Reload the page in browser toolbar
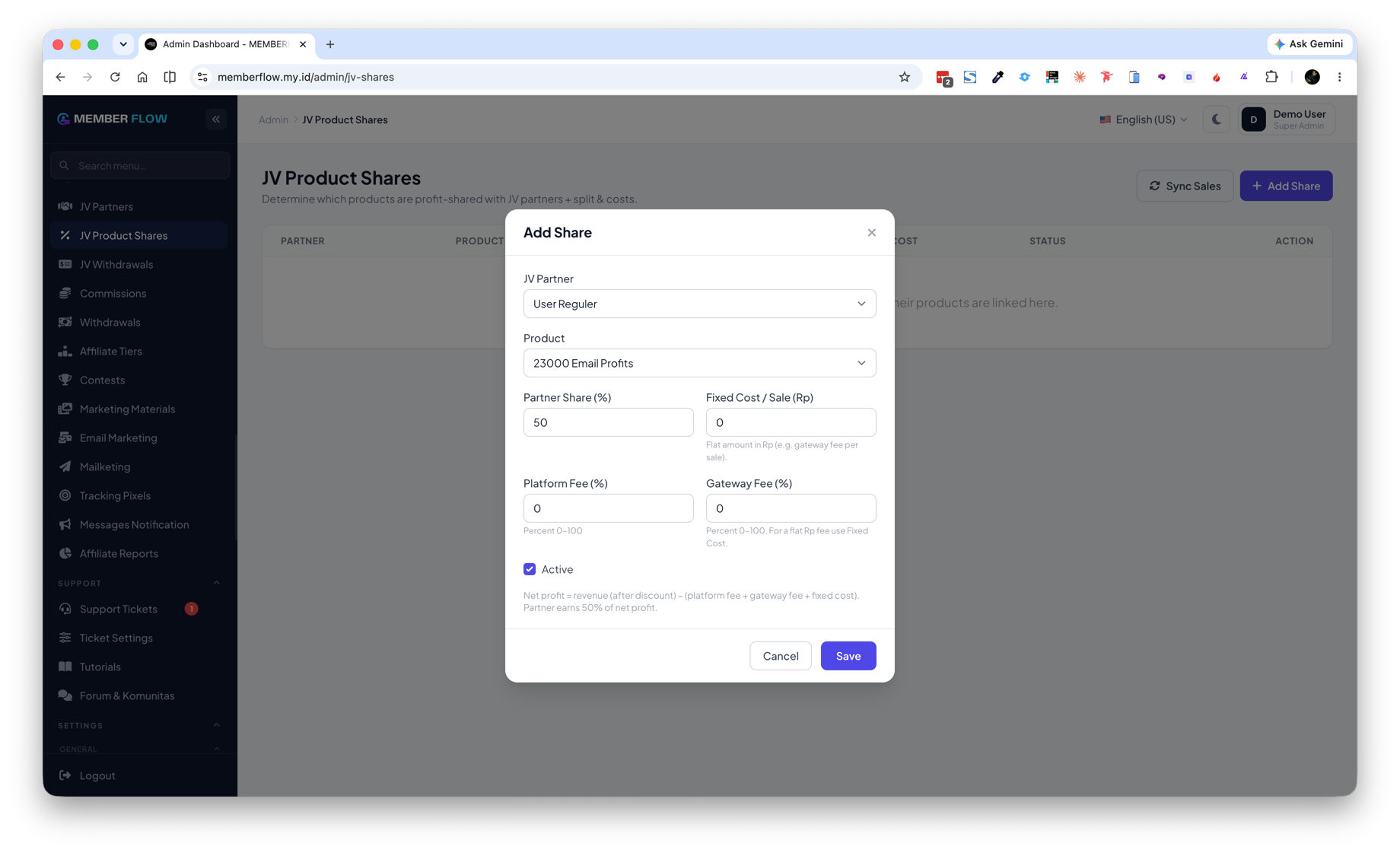The image size is (1400, 853). tap(115, 77)
